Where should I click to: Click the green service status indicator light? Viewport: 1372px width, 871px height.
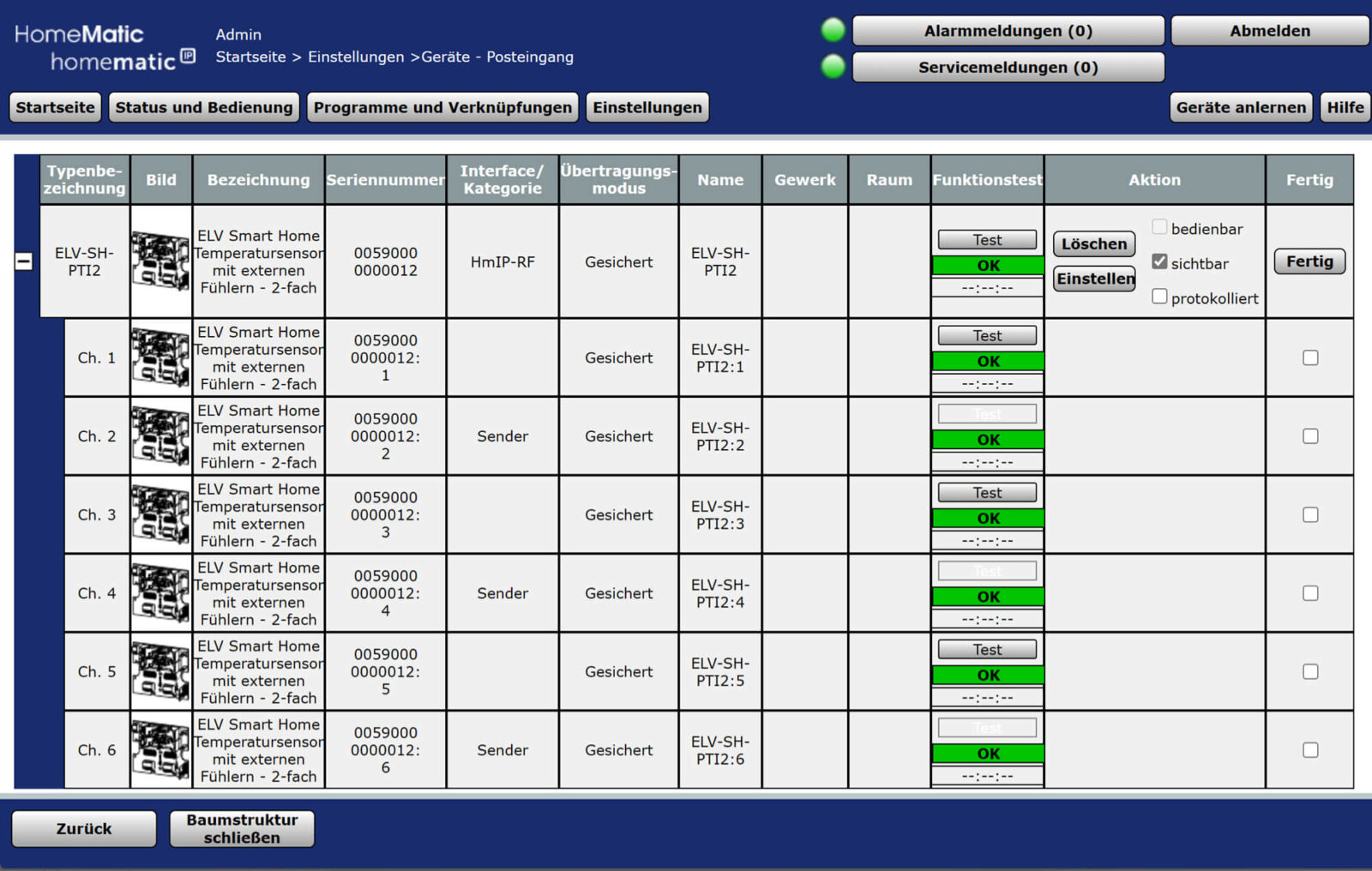tap(833, 67)
